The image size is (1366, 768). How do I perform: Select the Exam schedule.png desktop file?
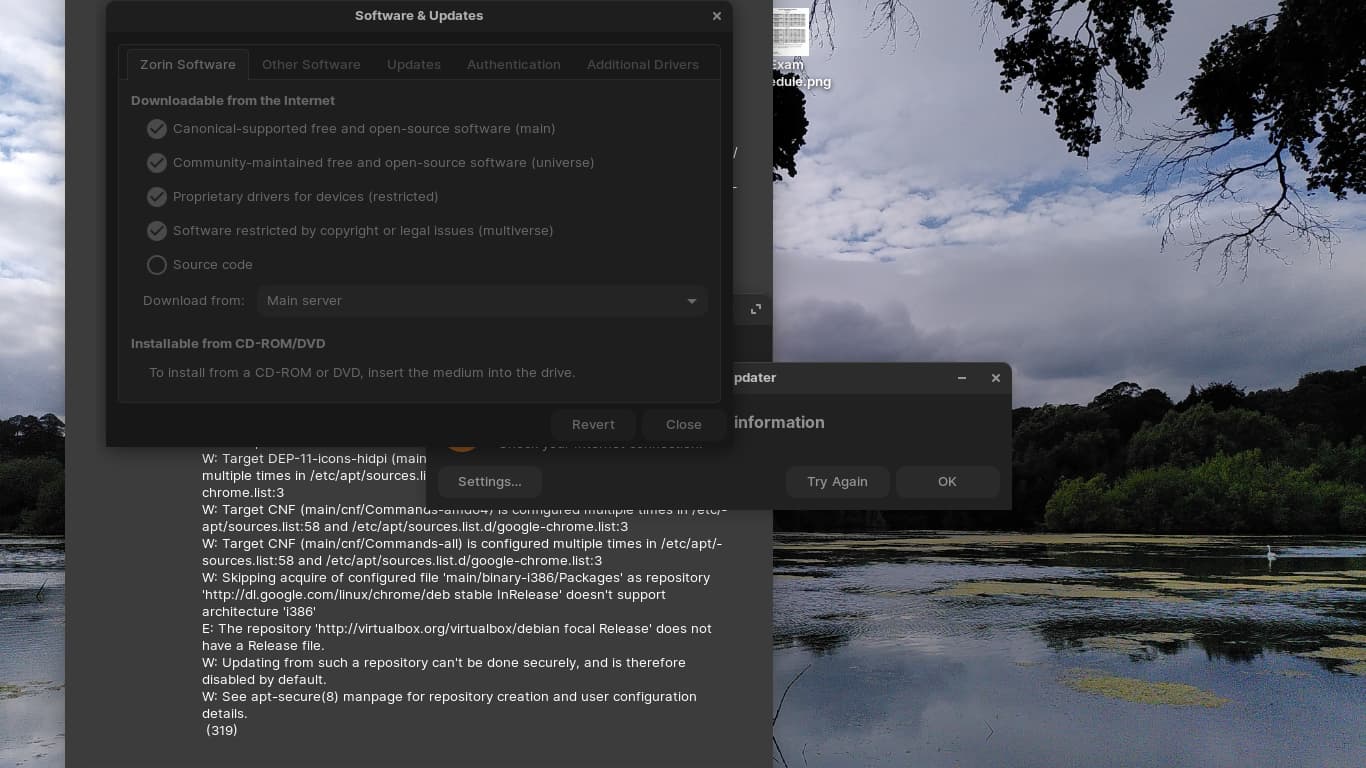click(791, 35)
